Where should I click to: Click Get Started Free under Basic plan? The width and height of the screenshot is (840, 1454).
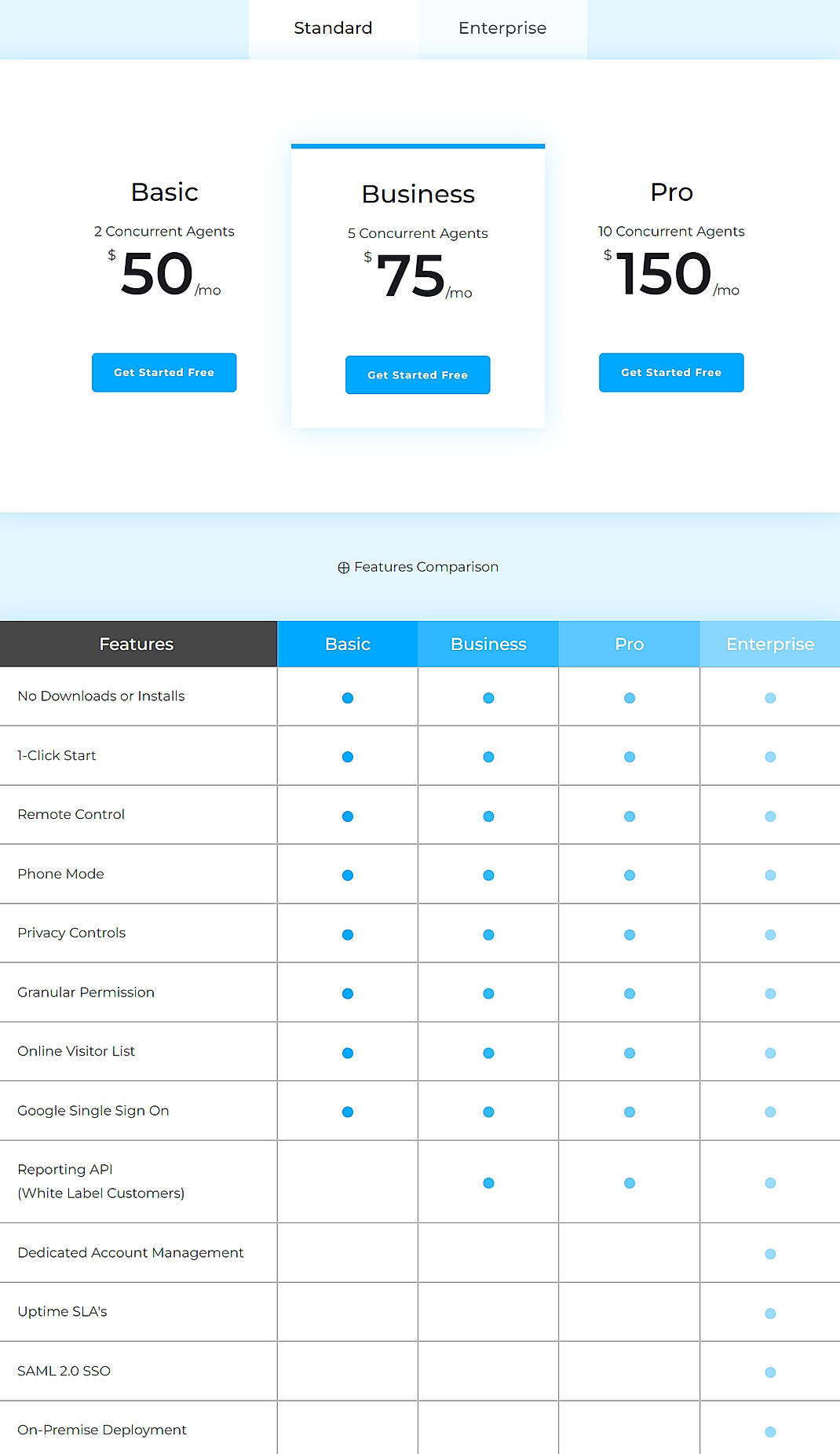164,372
